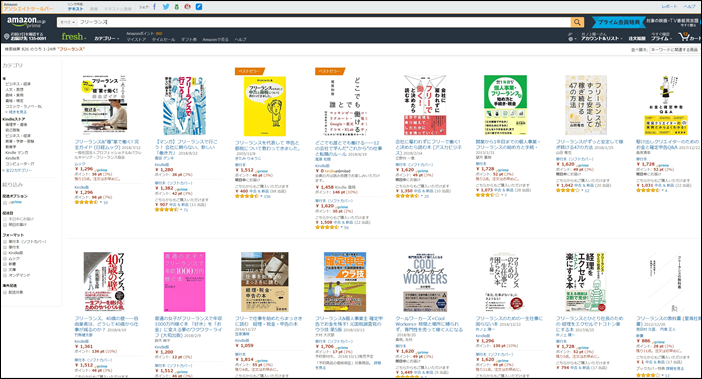Open the sort-by keyword relevance dropdown
Image resolution: width=702 pixels, height=379 pixels.
click(674, 50)
